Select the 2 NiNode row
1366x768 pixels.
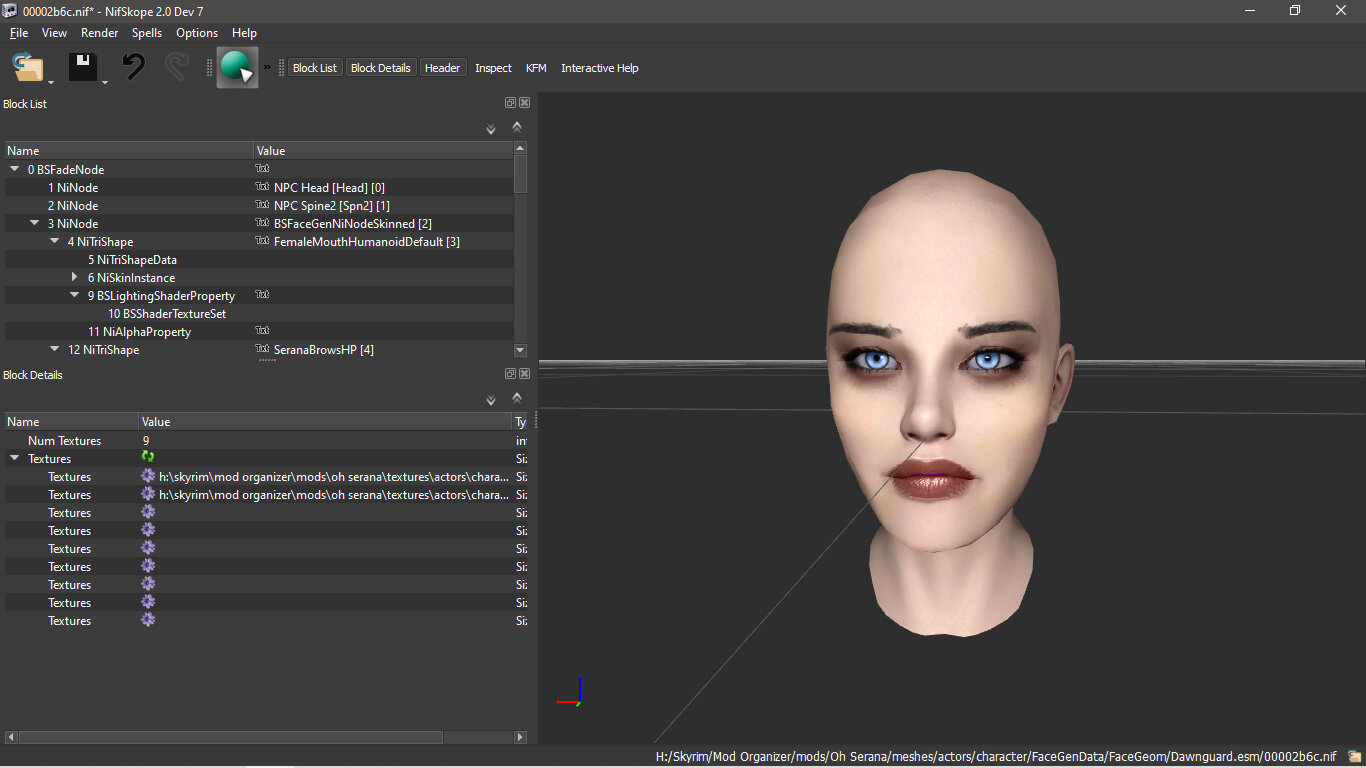click(x=259, y=205)
